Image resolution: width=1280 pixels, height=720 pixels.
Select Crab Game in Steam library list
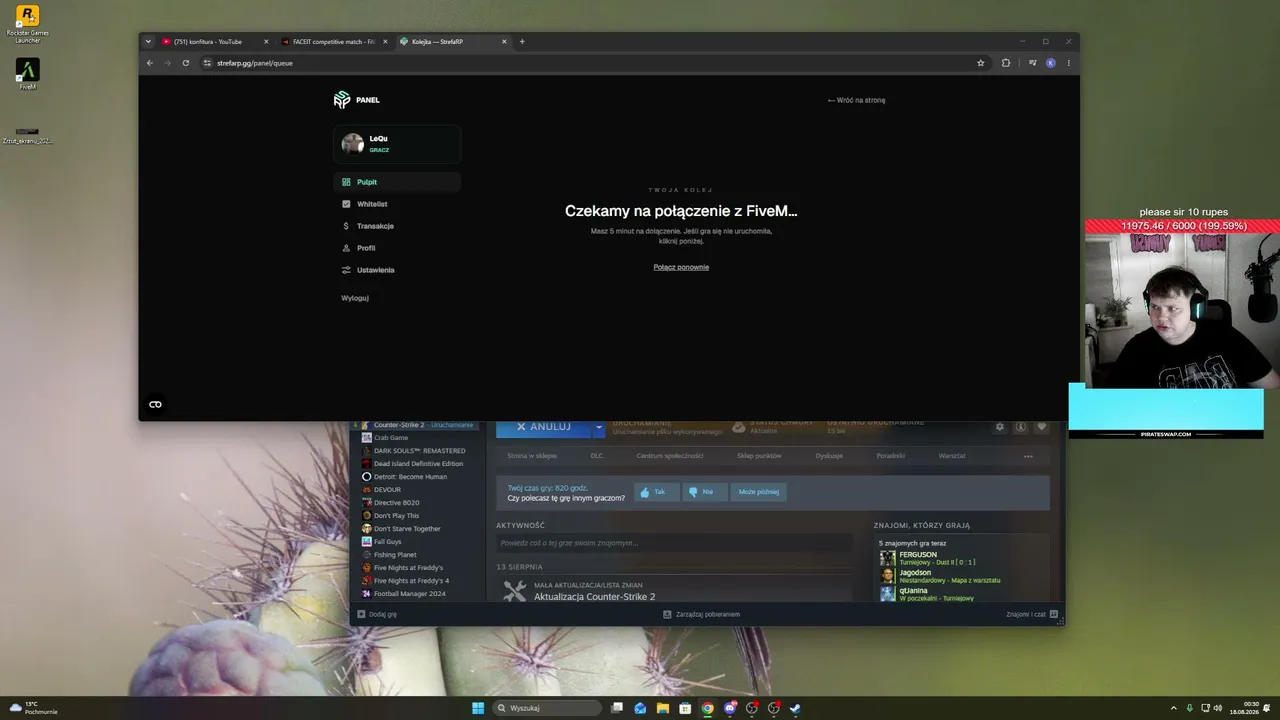(391, 438)
